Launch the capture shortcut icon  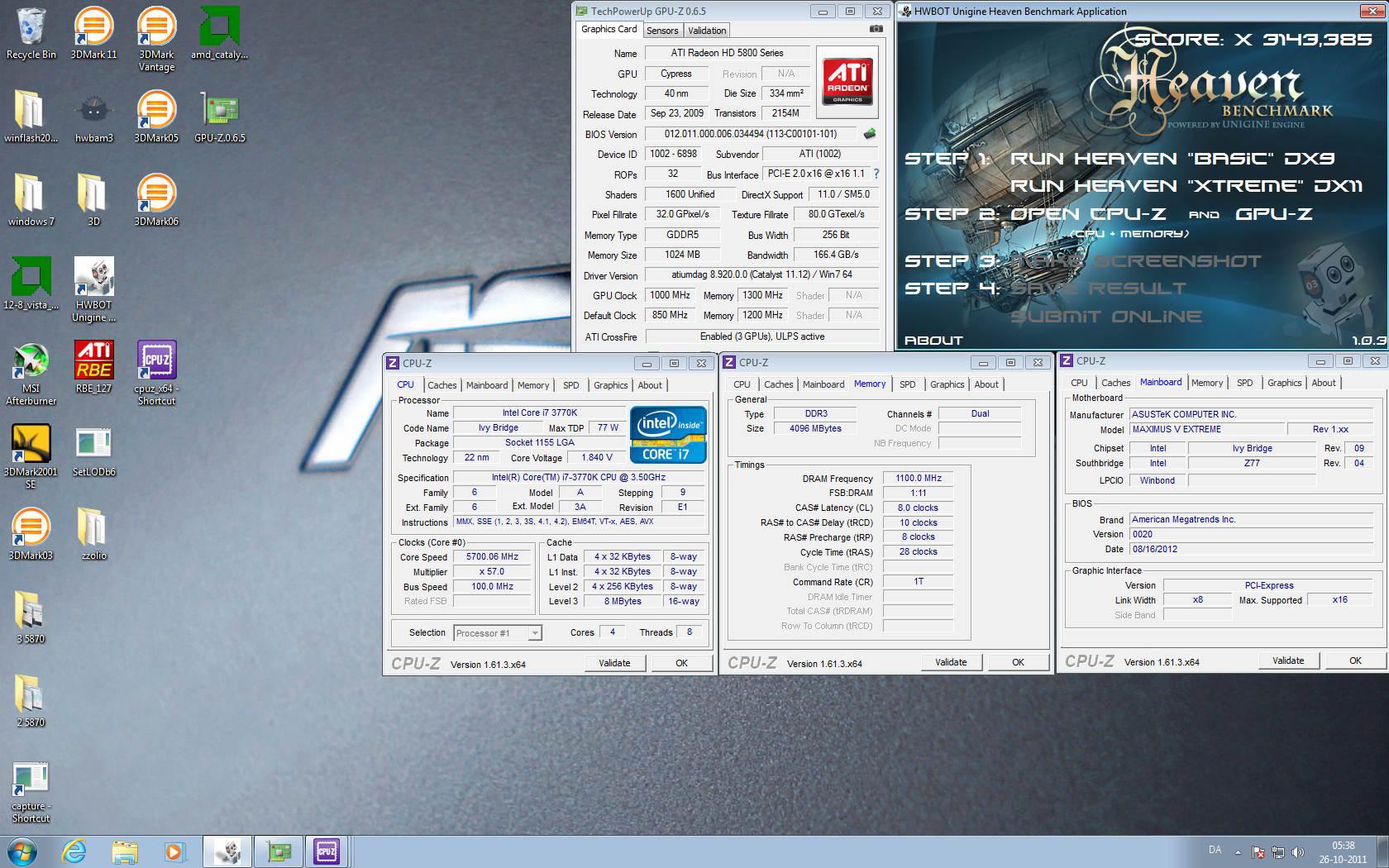click(x=31, y=792)
